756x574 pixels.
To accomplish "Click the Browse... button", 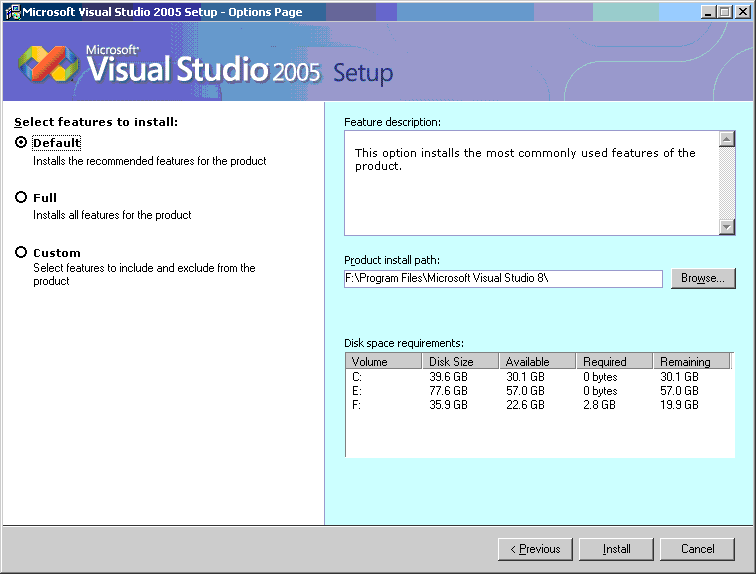I will tap(703, 278).
